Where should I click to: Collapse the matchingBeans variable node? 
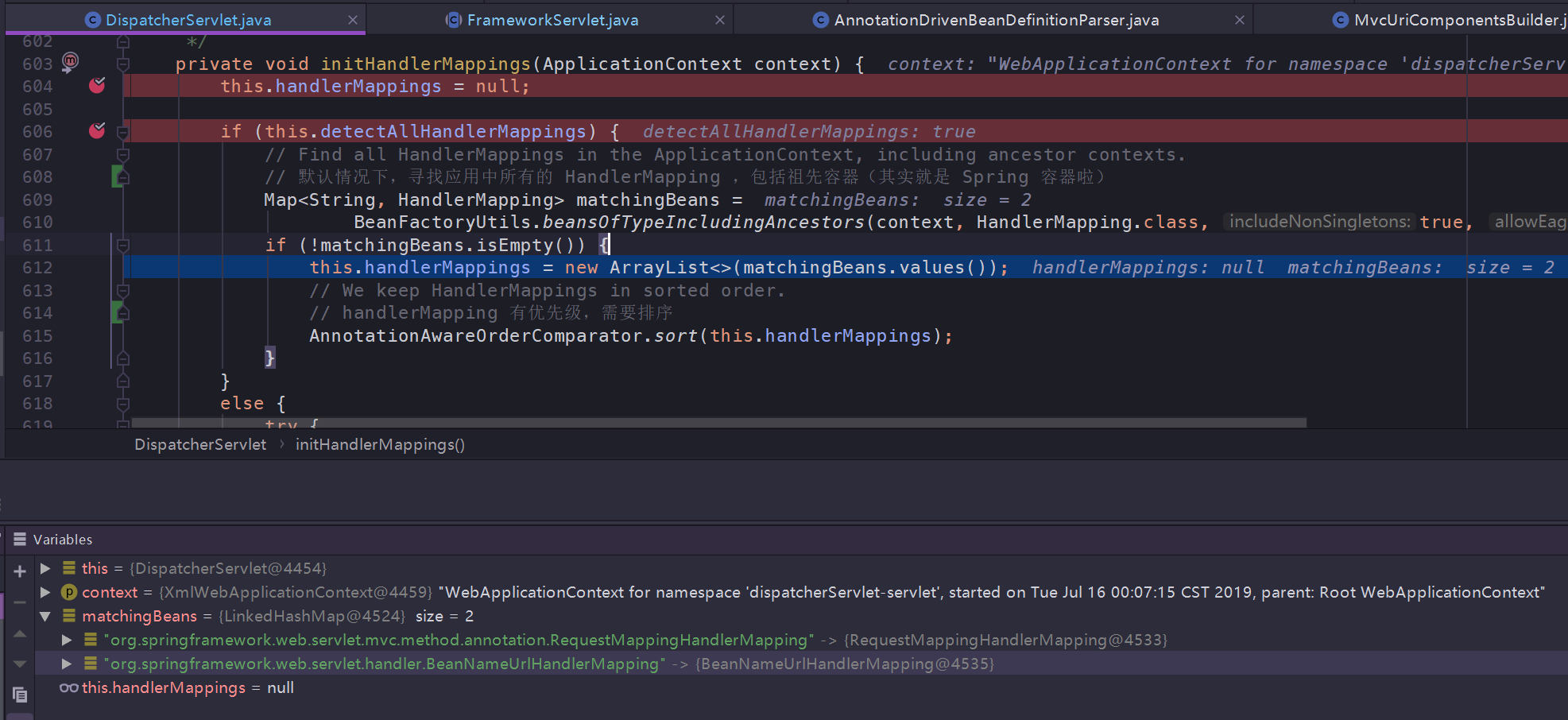pos(45,616)
